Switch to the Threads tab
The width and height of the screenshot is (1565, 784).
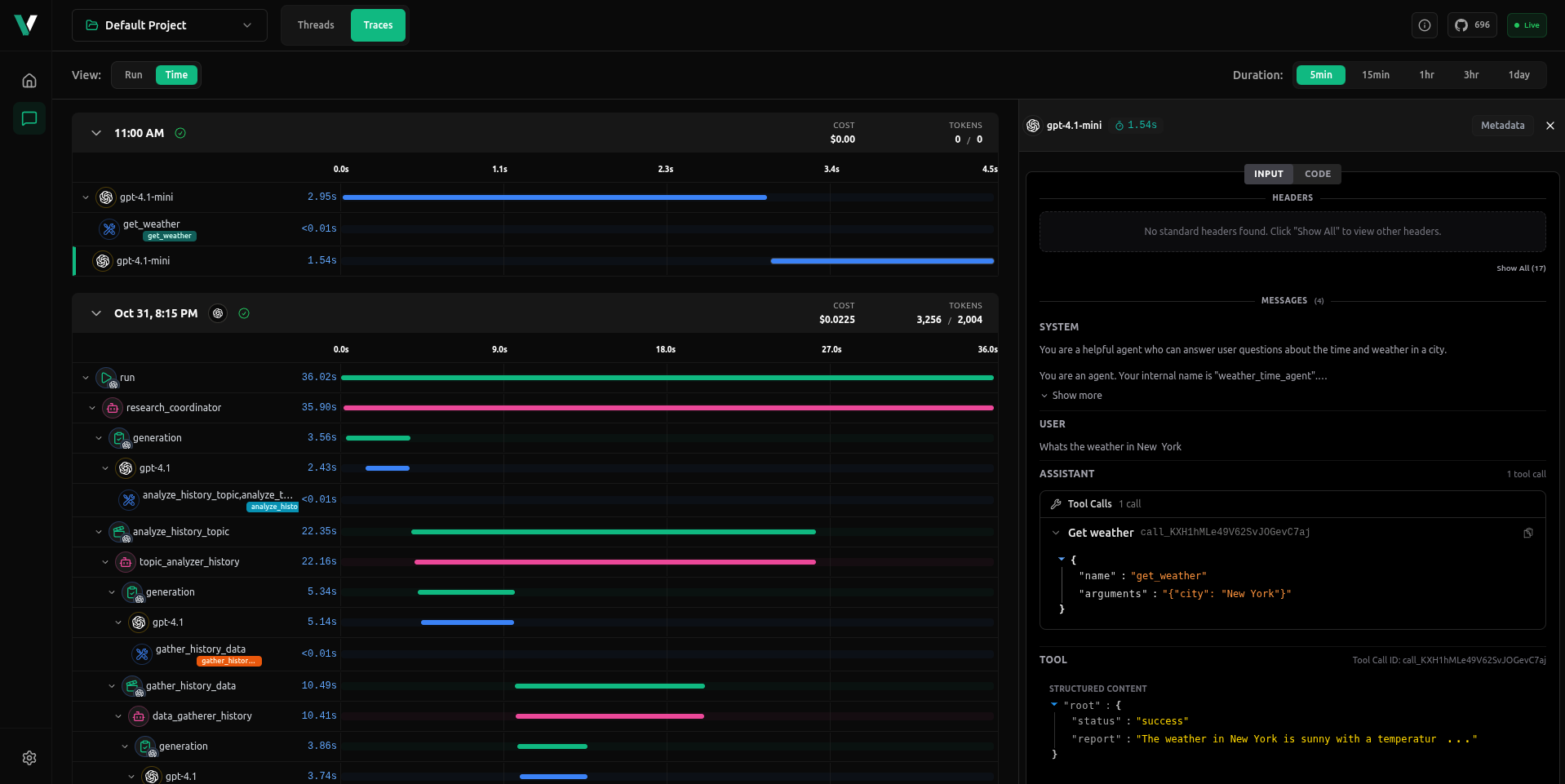point(316,25)
